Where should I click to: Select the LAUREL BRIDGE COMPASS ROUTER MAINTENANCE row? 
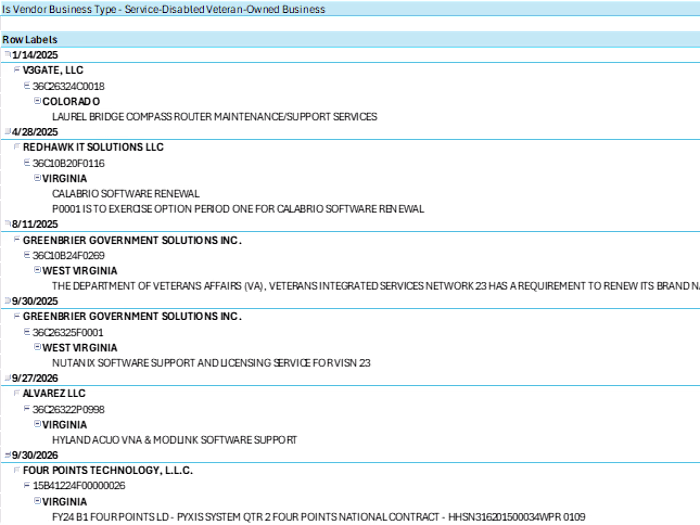coord(350,117)
